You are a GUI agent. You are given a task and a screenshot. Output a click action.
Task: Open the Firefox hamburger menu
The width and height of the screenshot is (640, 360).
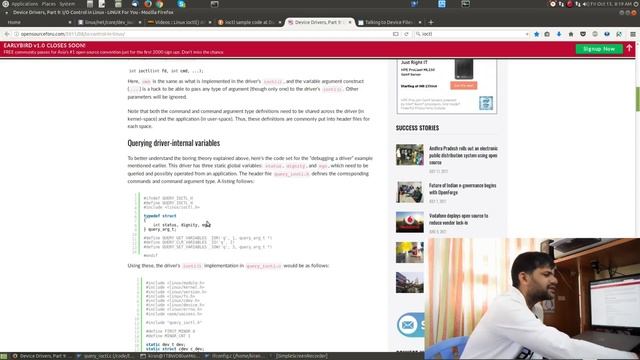[x=633, y=34]
